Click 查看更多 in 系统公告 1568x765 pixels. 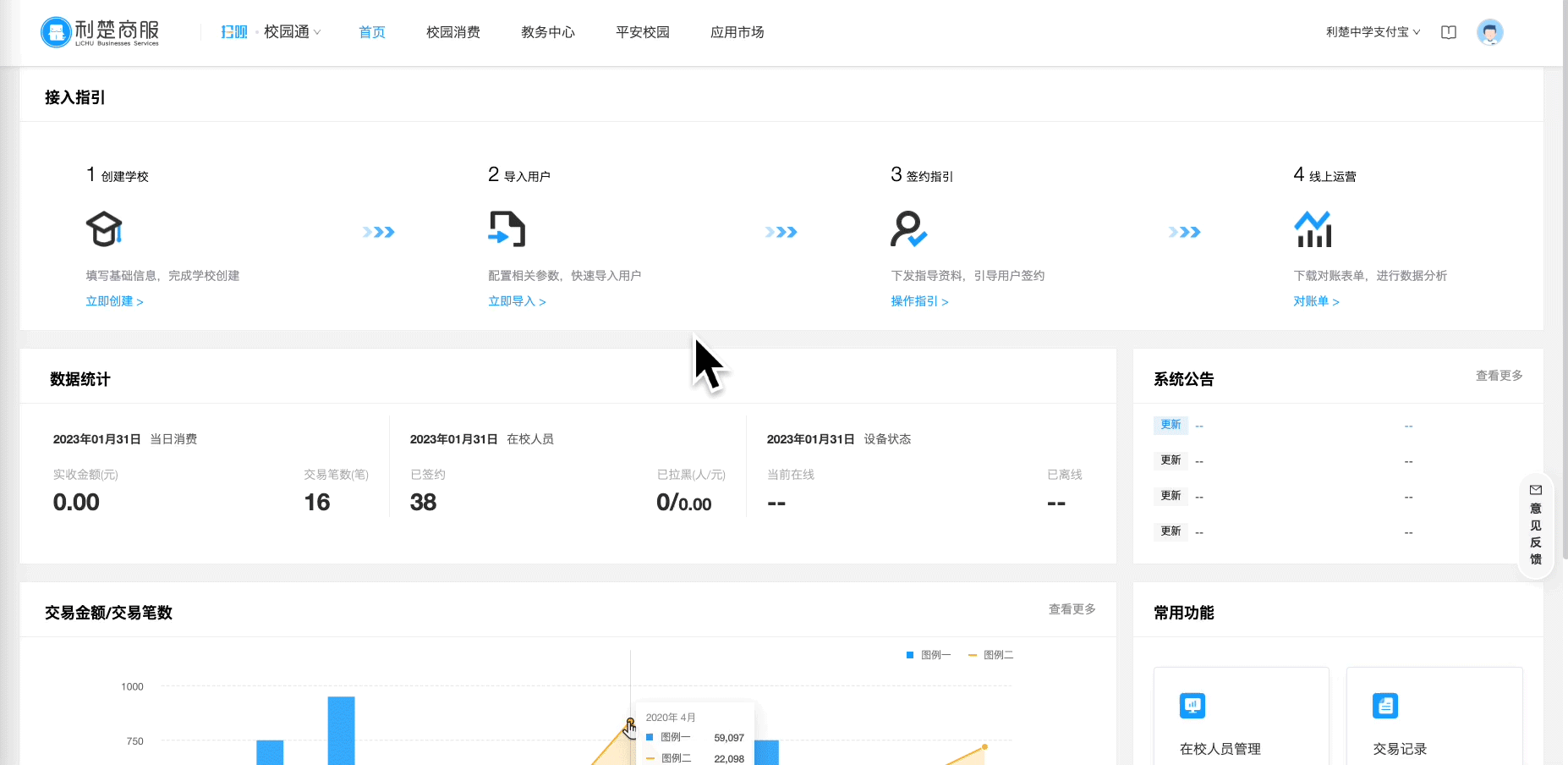pyautogui.click(x=1499, y=376)
